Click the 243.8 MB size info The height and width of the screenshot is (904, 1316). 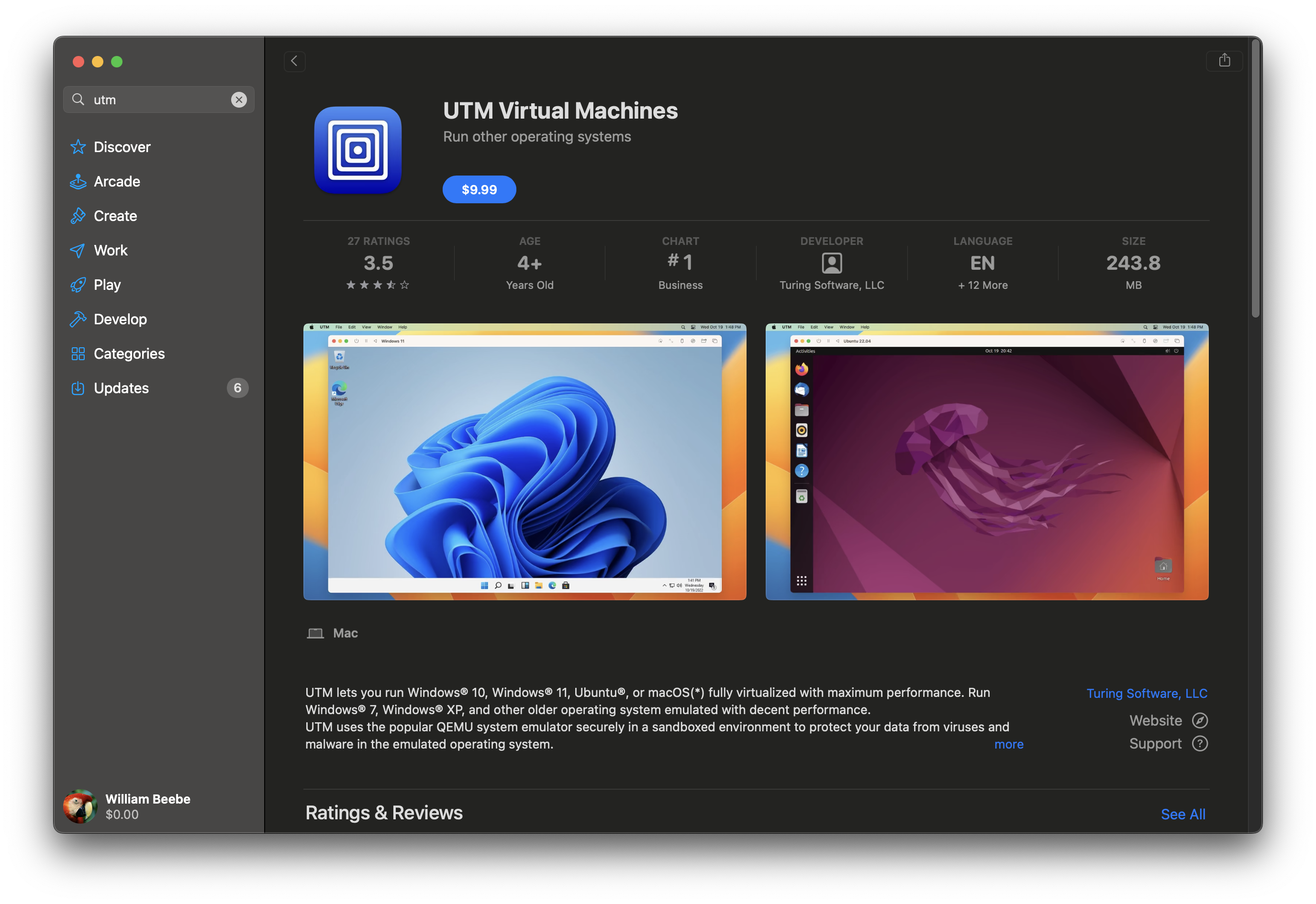1134,264
